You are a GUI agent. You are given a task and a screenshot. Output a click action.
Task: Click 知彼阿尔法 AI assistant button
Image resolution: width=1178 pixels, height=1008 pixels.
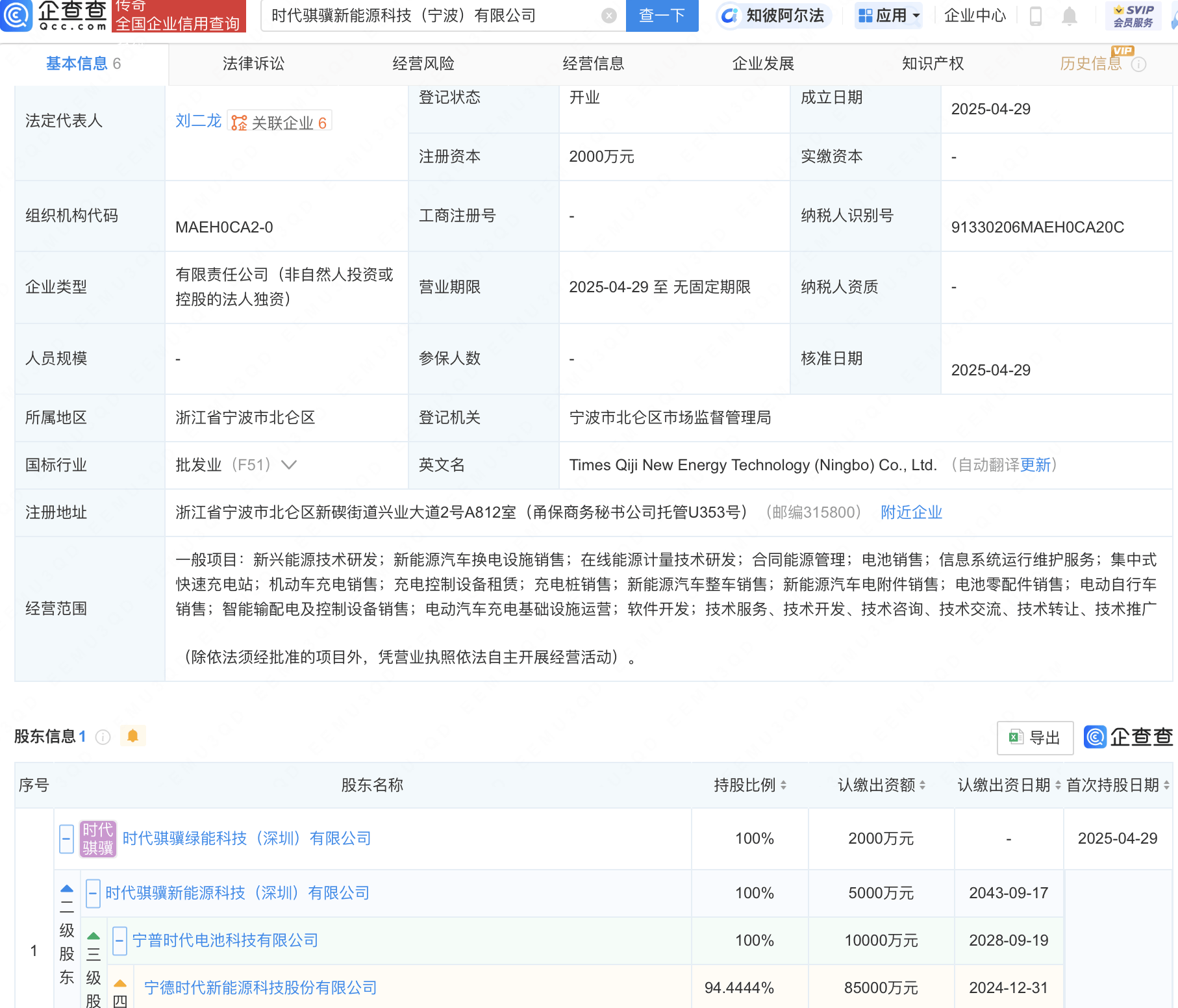[x=773, y=16]
